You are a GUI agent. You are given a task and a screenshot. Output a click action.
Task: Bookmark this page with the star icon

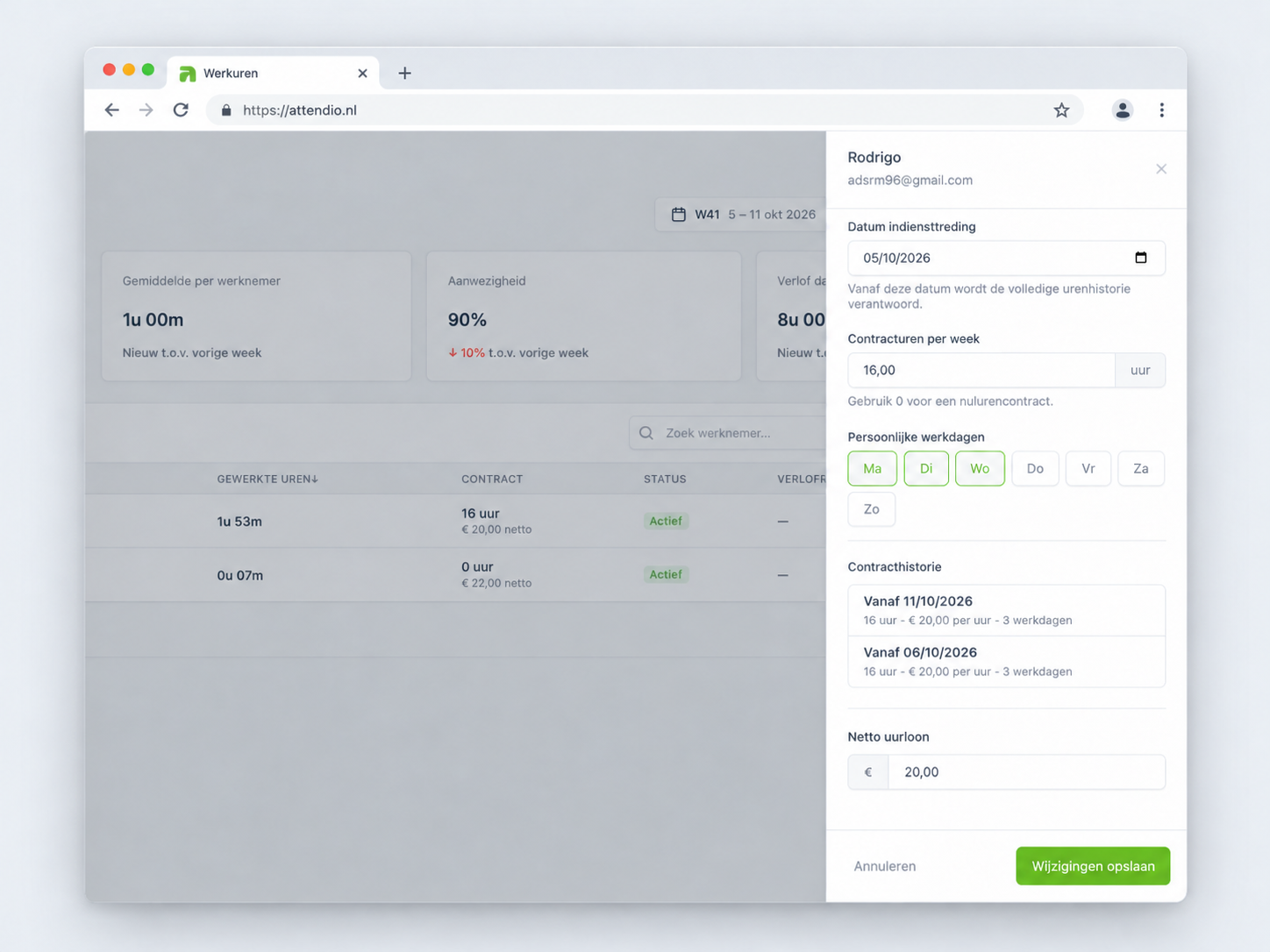click(x=1061, y=110)
